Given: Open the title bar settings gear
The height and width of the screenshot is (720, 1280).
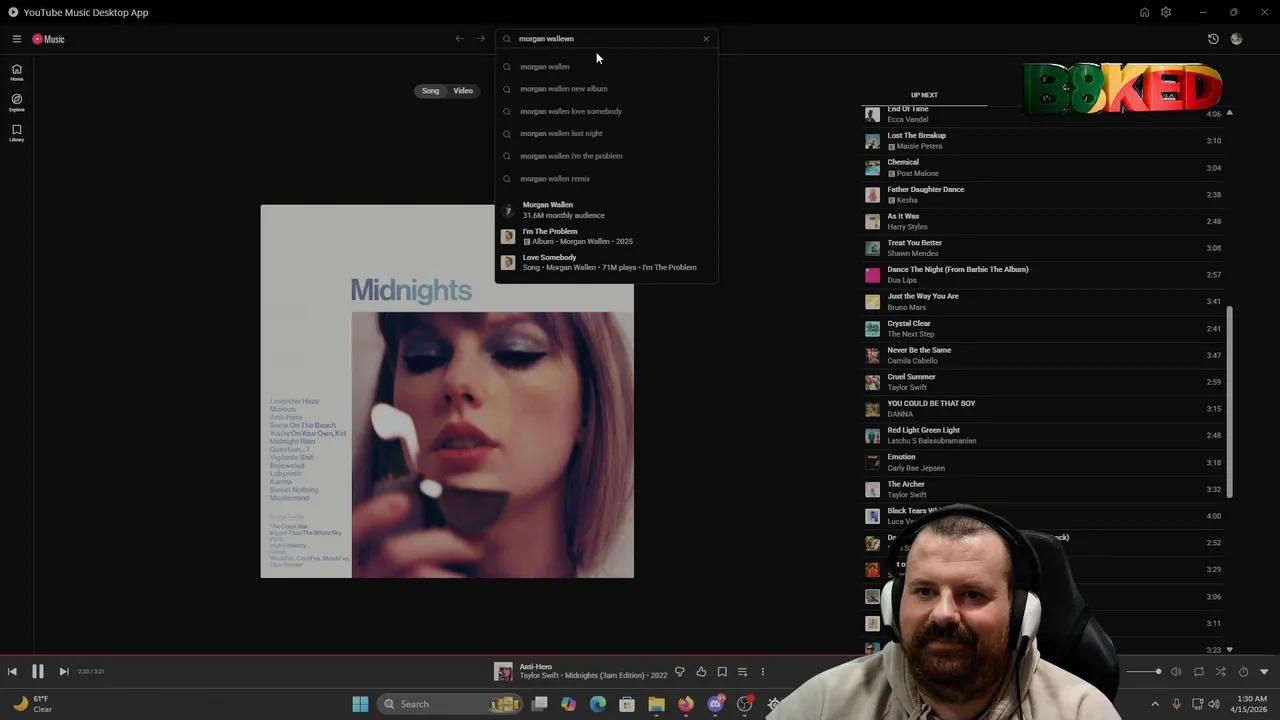Looking at the screenshot, I should (x=1166, y=12).
